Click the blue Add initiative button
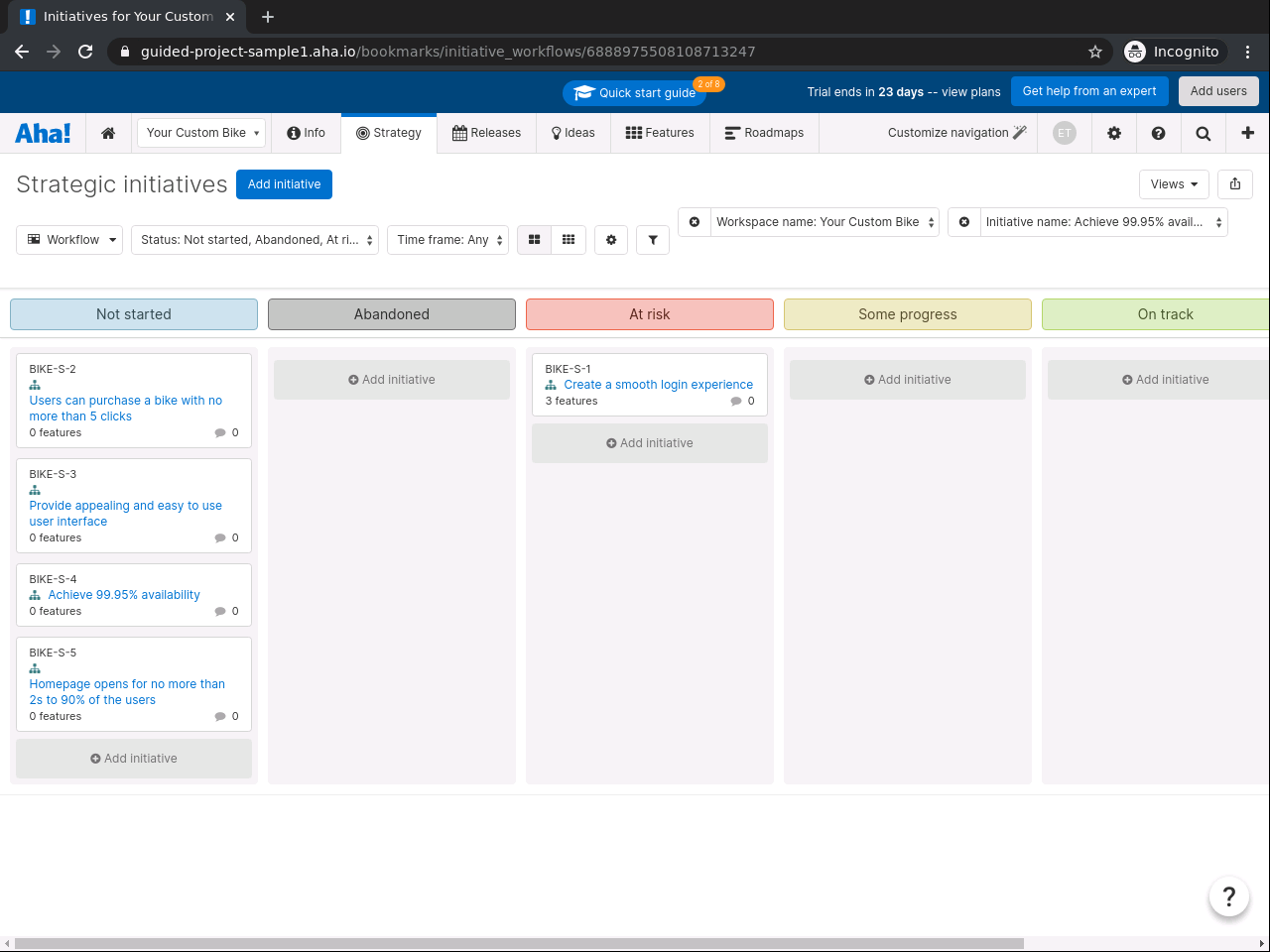 point(285,184)
